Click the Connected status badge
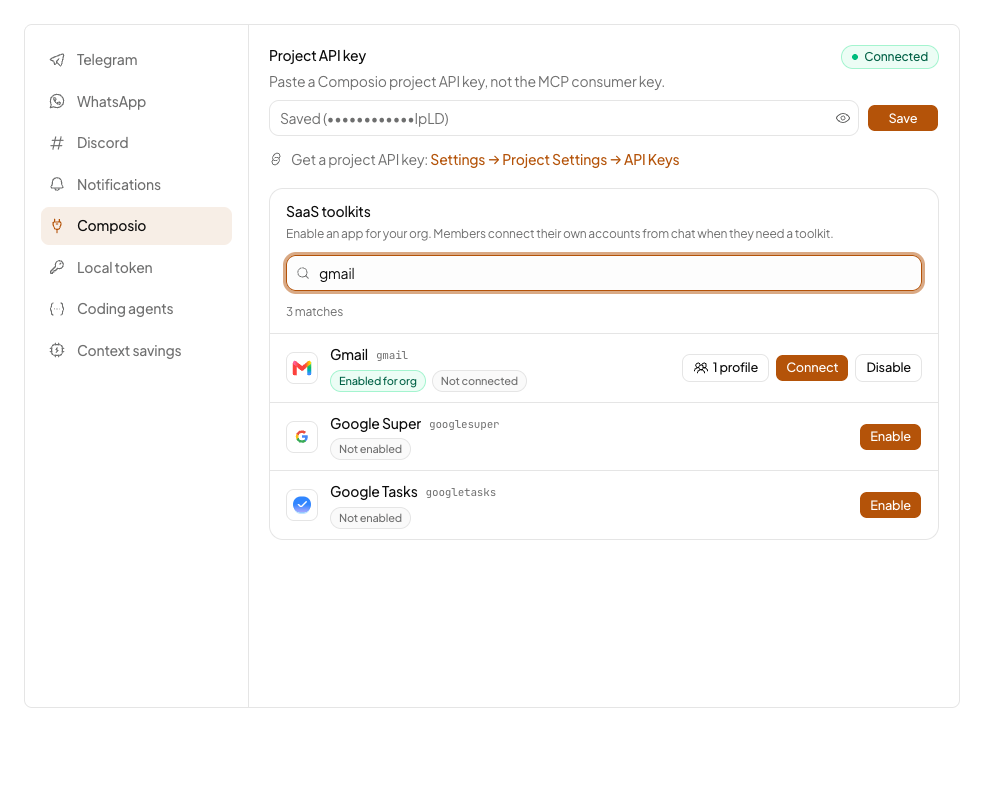 click(x=889, y=57)
